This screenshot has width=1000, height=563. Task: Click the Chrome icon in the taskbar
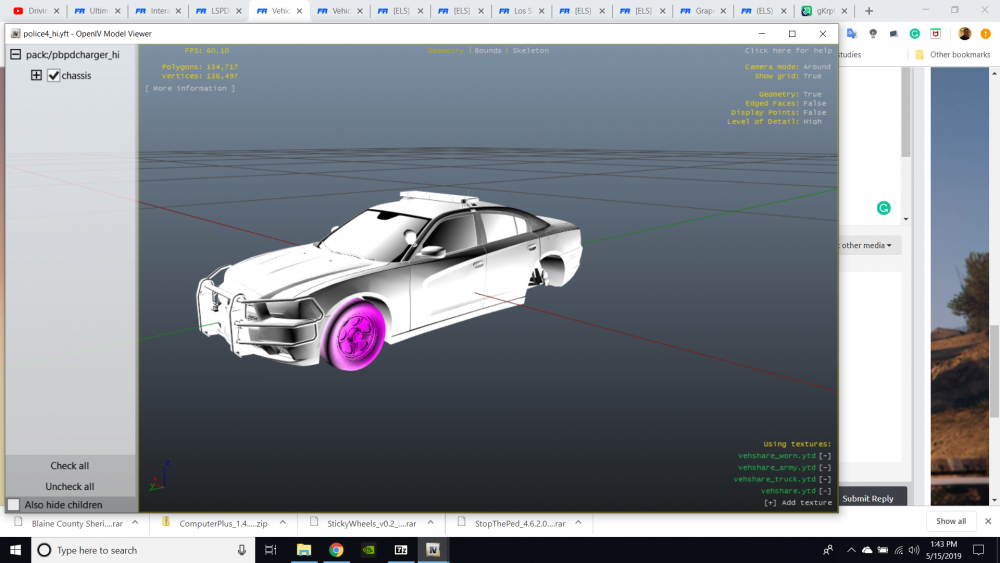point(336,550)
